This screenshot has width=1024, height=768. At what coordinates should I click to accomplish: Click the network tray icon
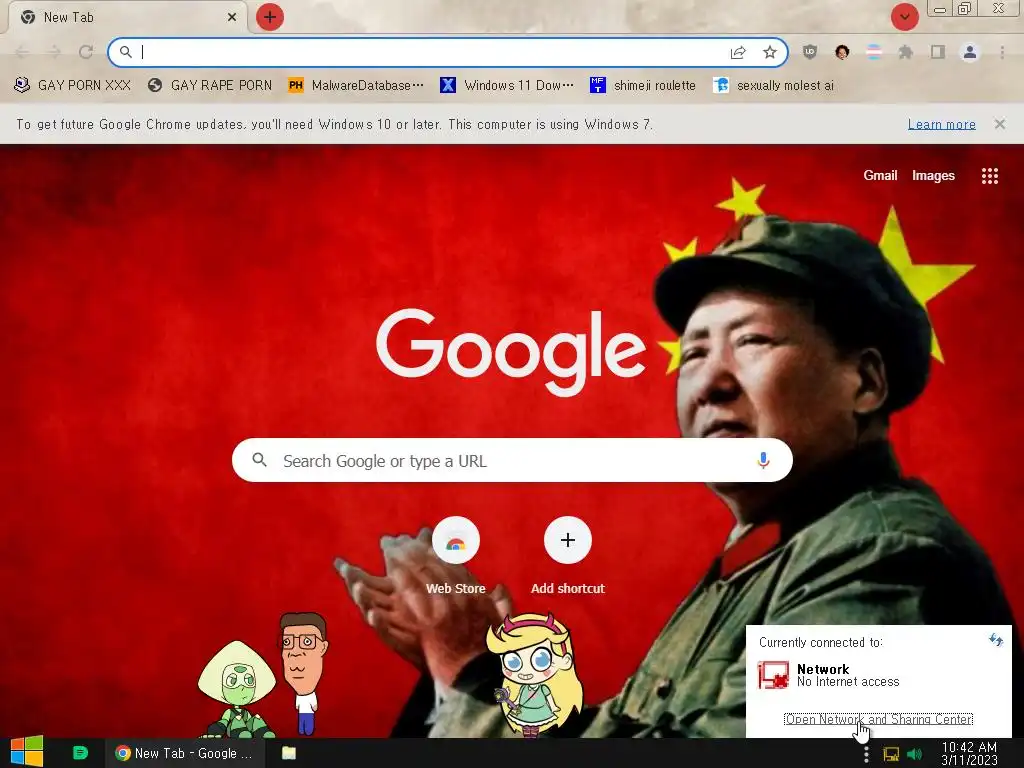pos(891,754)
